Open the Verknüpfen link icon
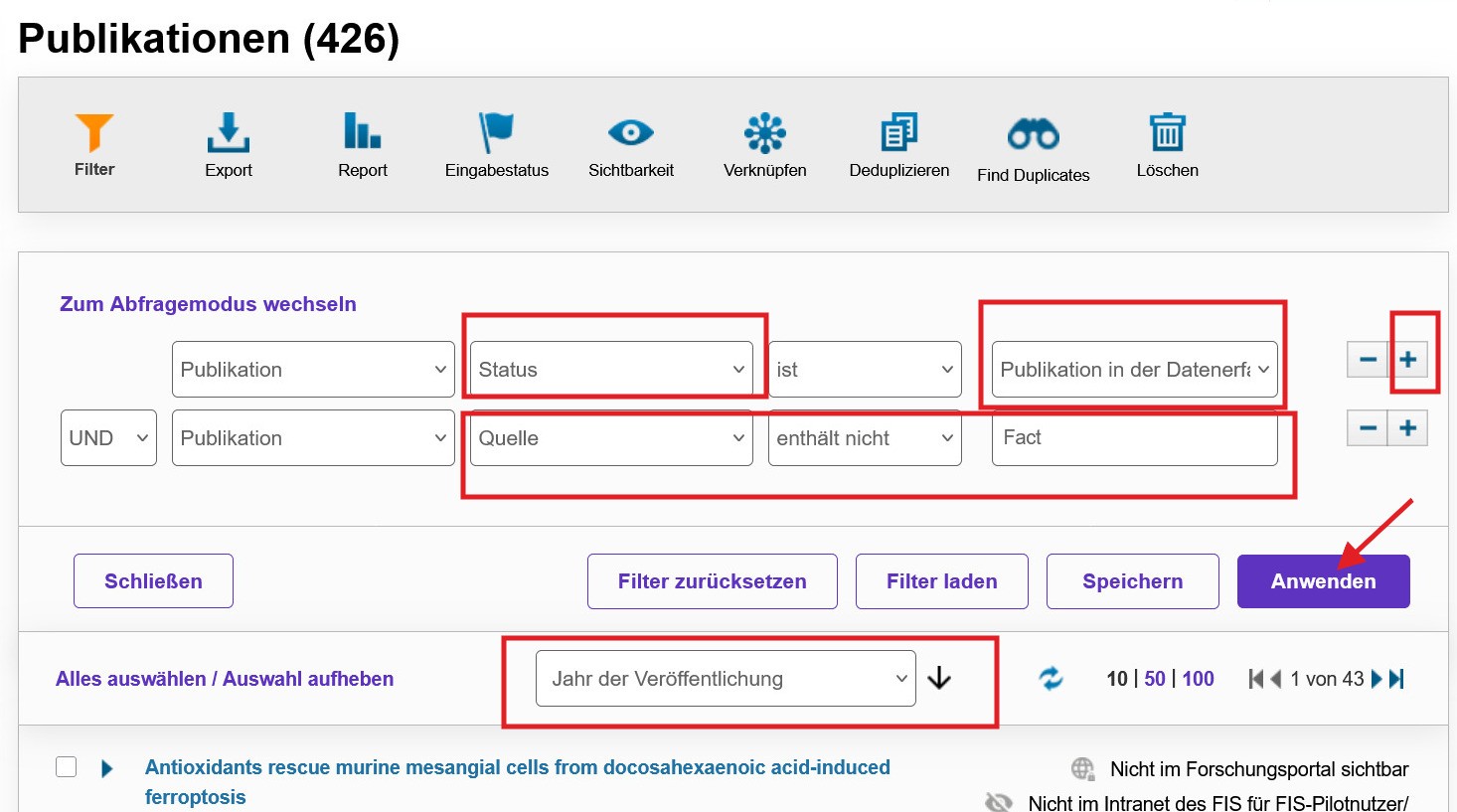This screenshot has height=812, width=1457. point(765,132)
